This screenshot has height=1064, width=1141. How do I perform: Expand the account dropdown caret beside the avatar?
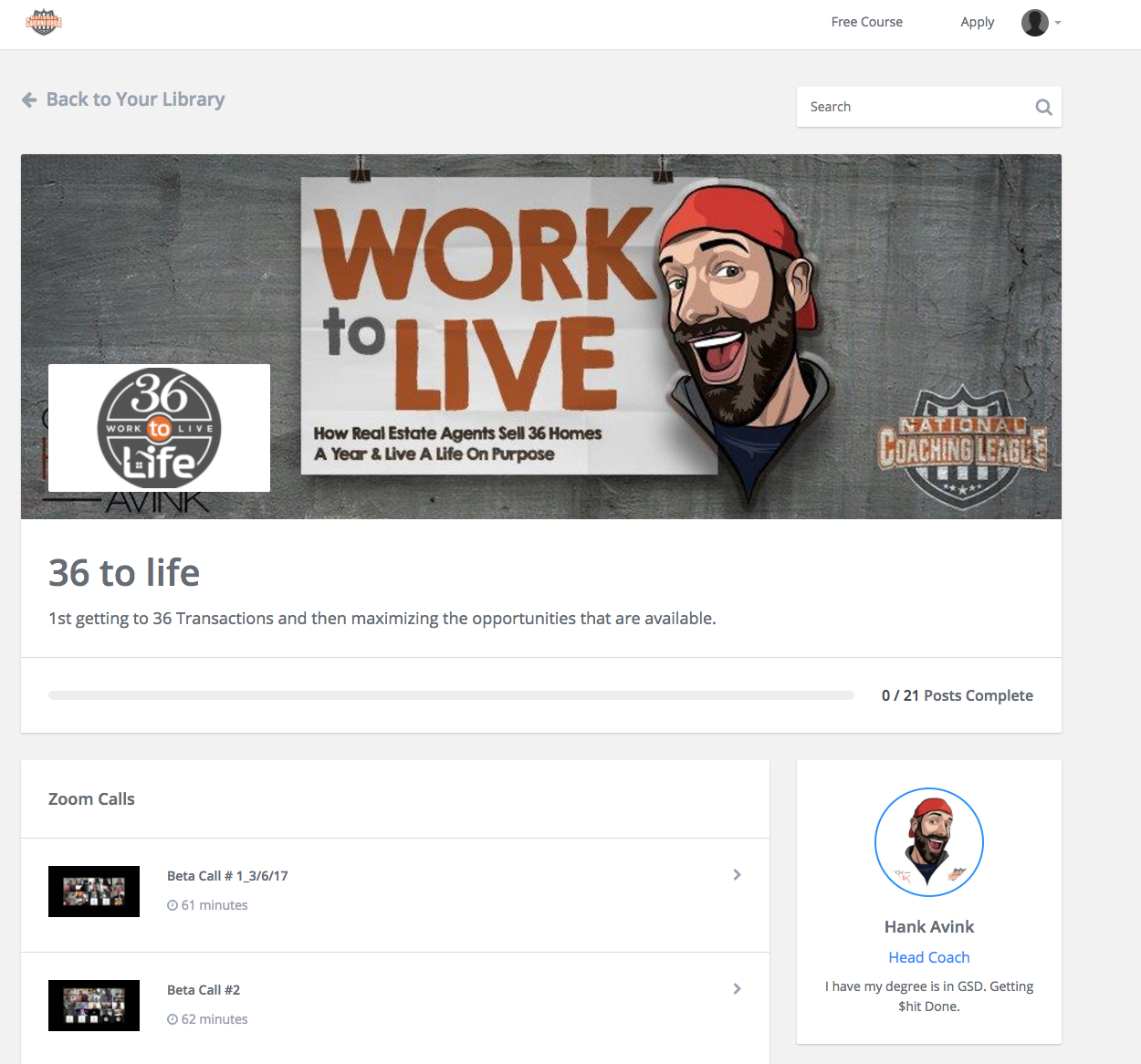(1058, 23)
